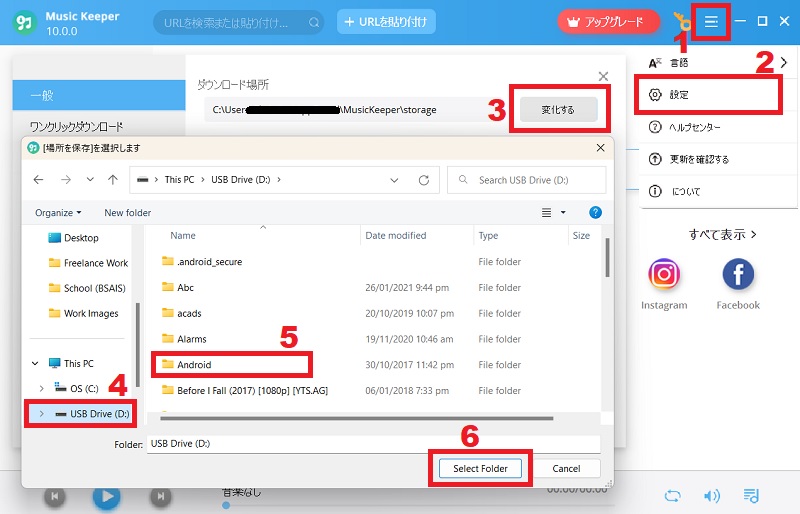Viewport: 800px width, 514px height.
Task: Open the 設定 settings menu item
Action: [708, 95]
